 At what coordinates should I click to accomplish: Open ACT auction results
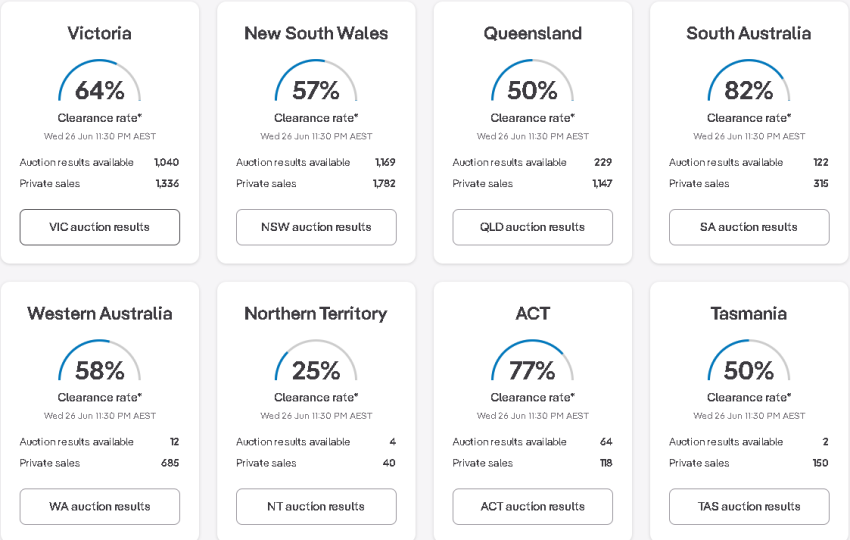[x=532, y=506]
